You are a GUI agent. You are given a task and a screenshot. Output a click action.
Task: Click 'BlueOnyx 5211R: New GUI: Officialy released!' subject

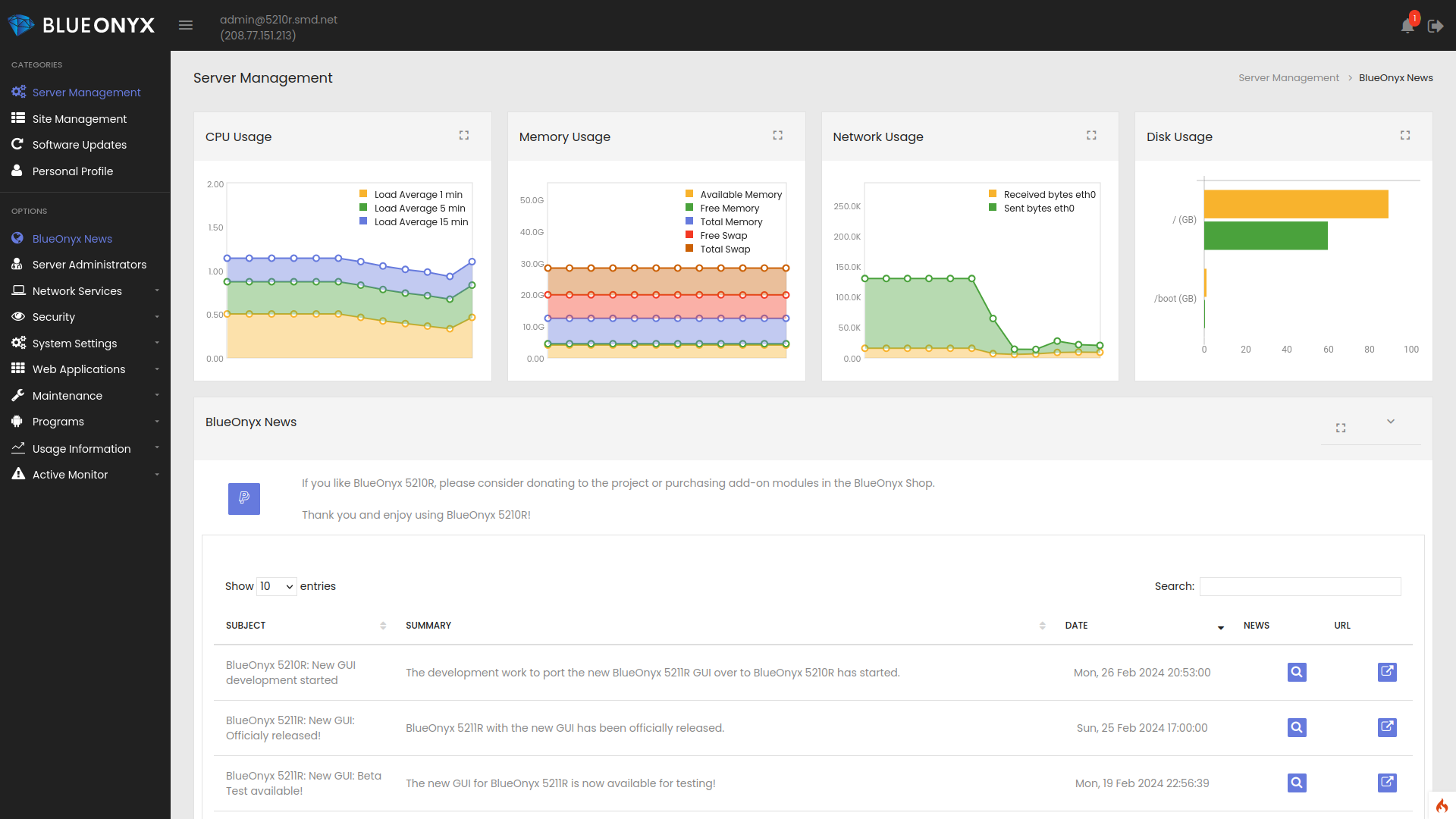point(290,728)
